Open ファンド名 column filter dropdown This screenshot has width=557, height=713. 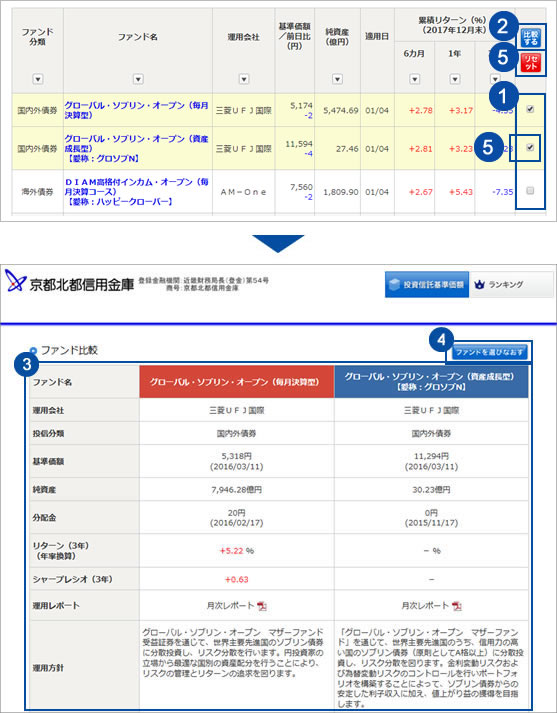tap(138, 79)
